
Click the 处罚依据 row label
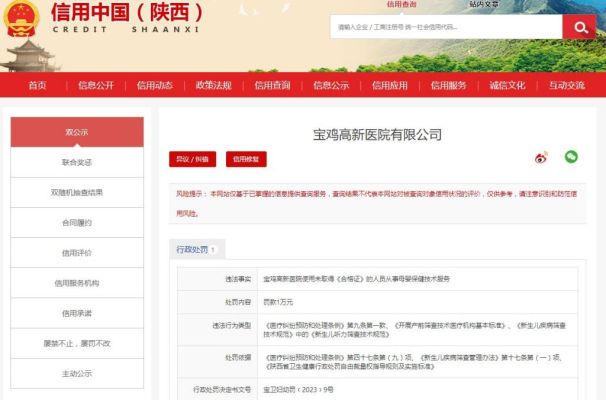point(238,357)
